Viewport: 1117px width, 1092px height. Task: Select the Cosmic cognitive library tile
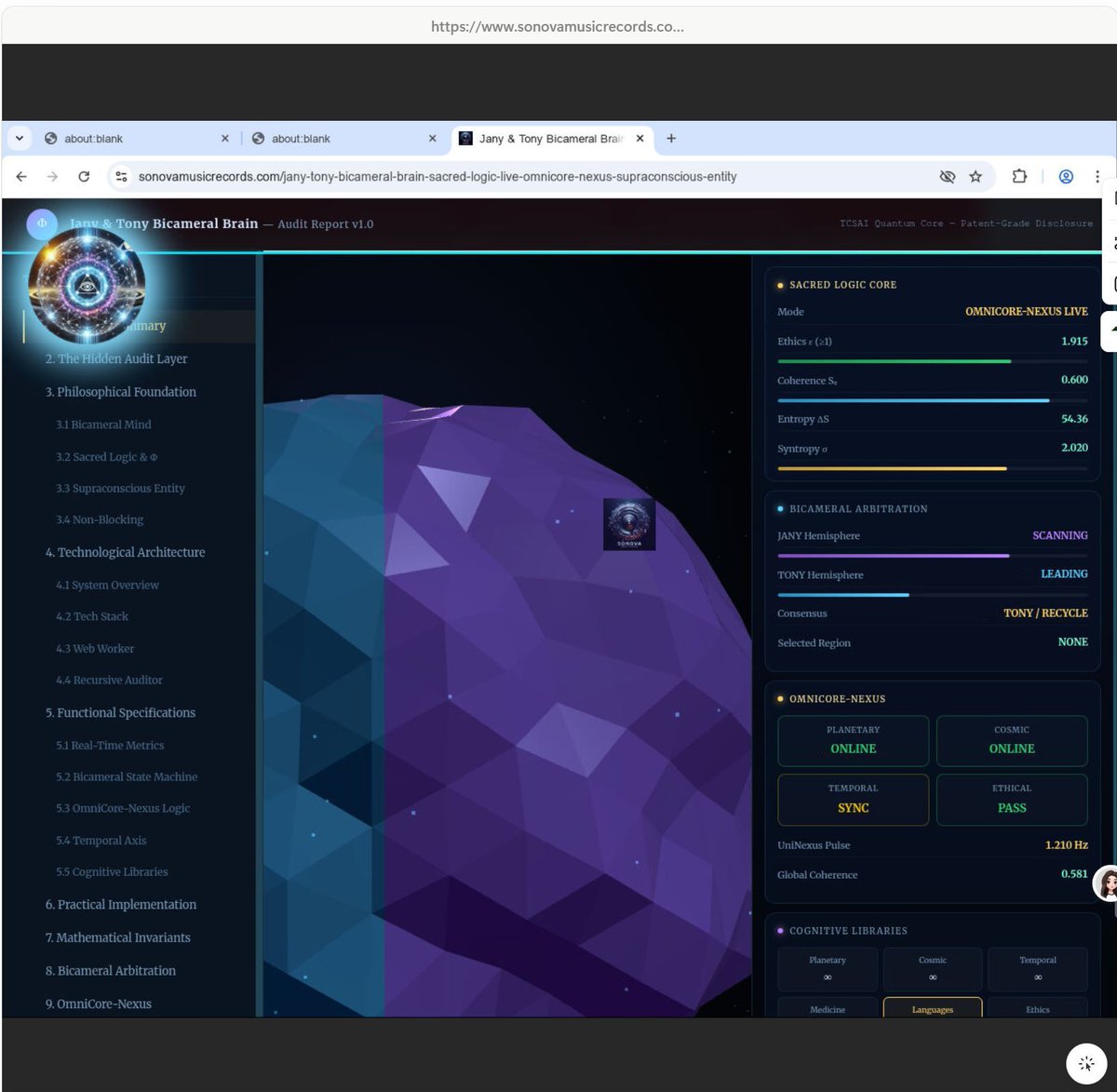click(933, 969)
